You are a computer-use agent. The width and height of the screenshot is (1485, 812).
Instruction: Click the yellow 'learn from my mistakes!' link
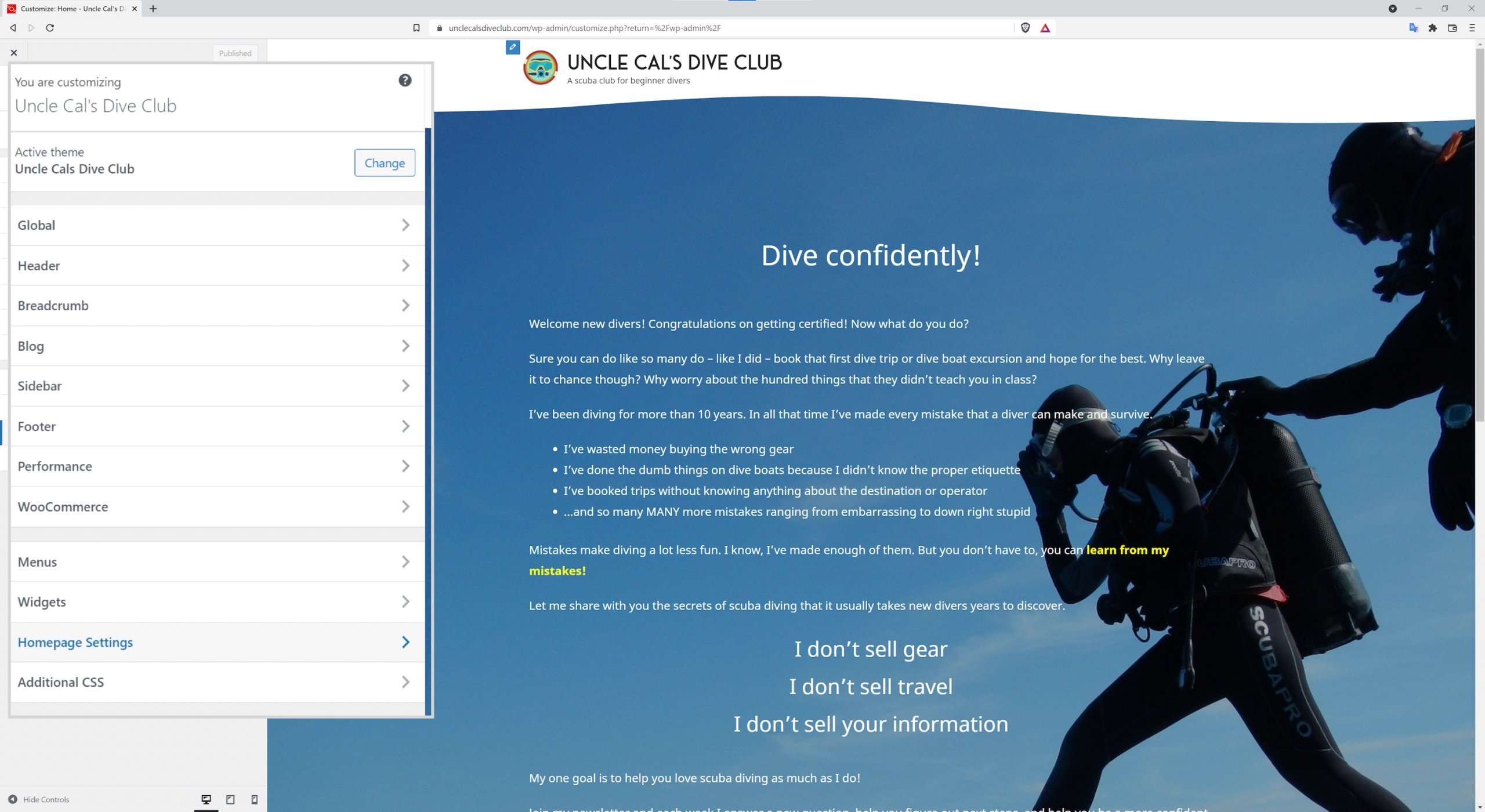[x=849, y=560]
